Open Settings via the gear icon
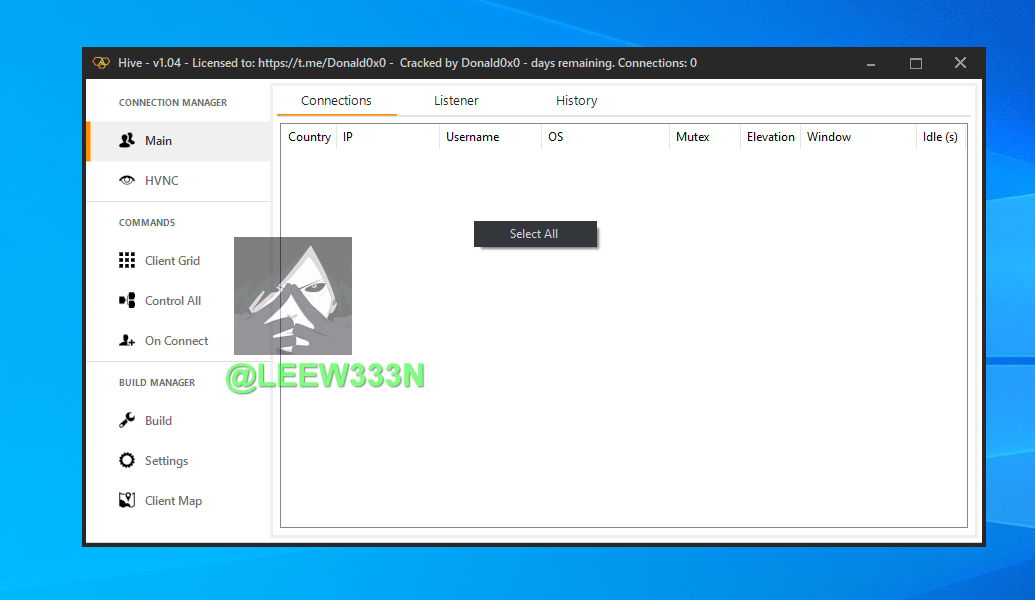The height and width of the screenshot is (600, 1035). tap(127, 461)
